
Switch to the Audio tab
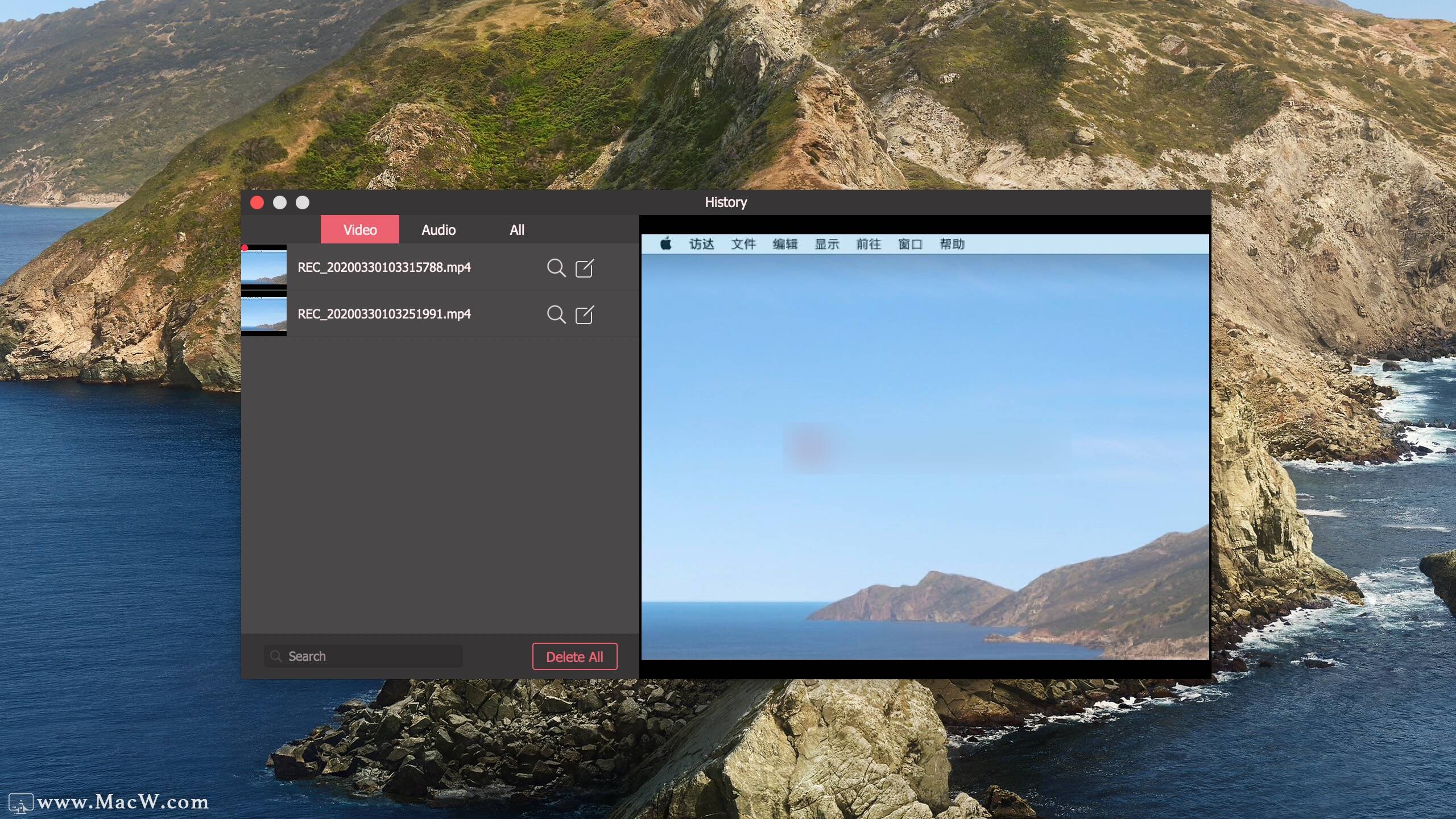coord(439,229)
